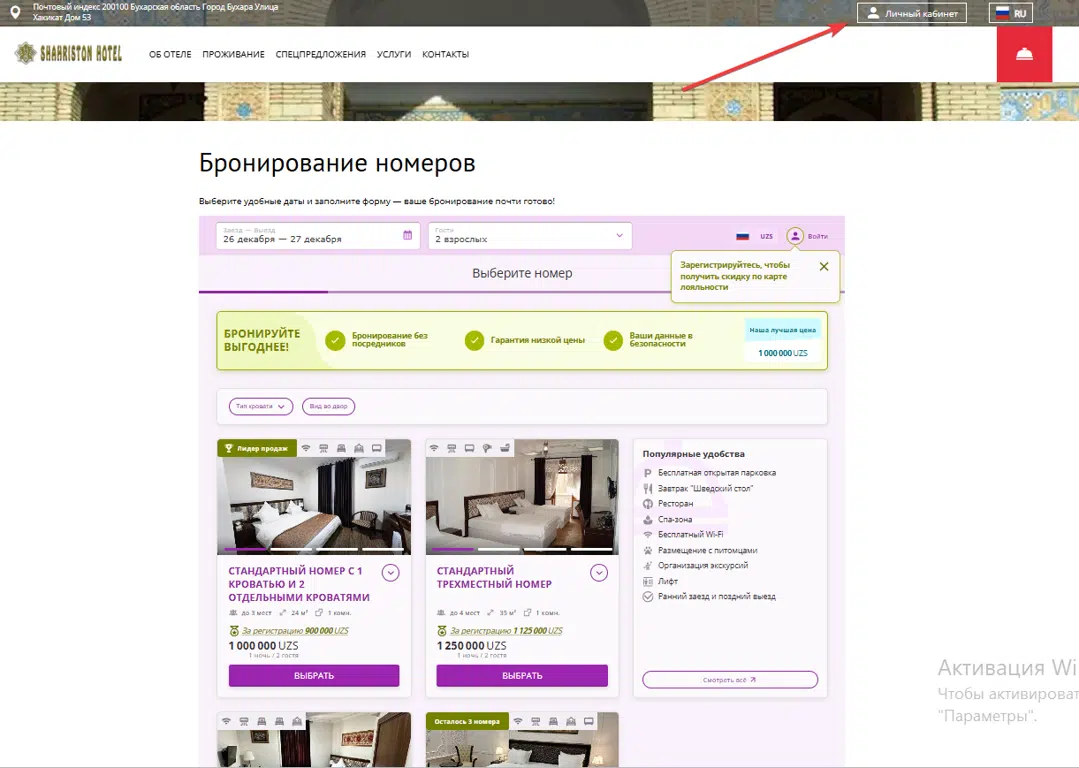Expand details of Стандартный трехместный номер
This screenshot has width=1079, height=768.
click(x=599, y=573)
